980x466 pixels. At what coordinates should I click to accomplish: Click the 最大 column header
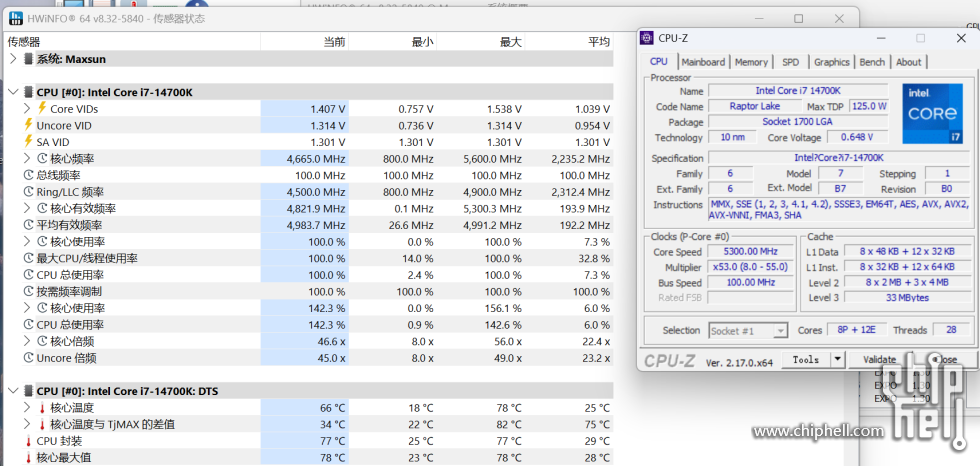[510, 41]
